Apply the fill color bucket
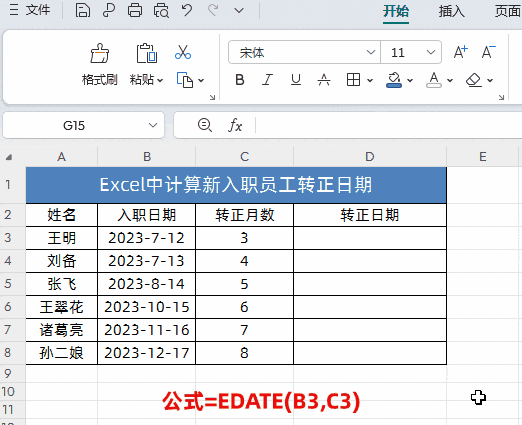 (394, 80)
